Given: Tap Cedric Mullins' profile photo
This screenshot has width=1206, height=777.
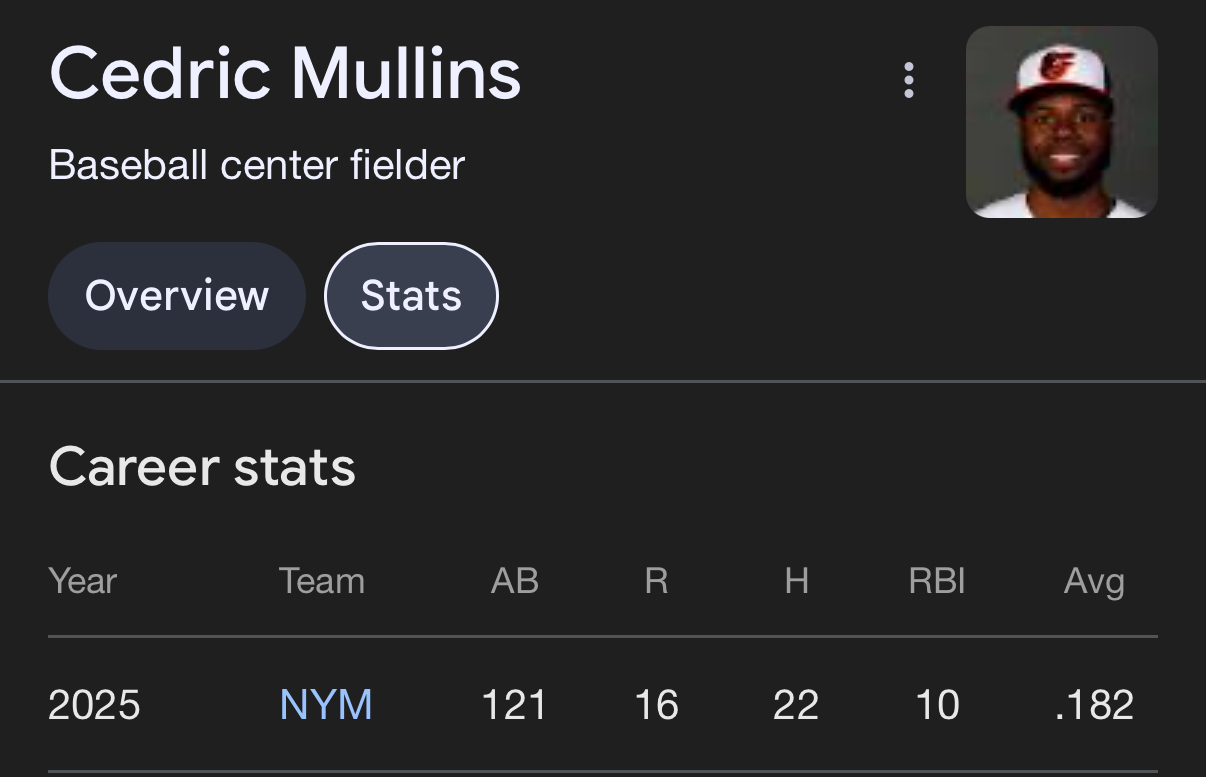Looking at the screenshot, I should tap(1061, 122).
